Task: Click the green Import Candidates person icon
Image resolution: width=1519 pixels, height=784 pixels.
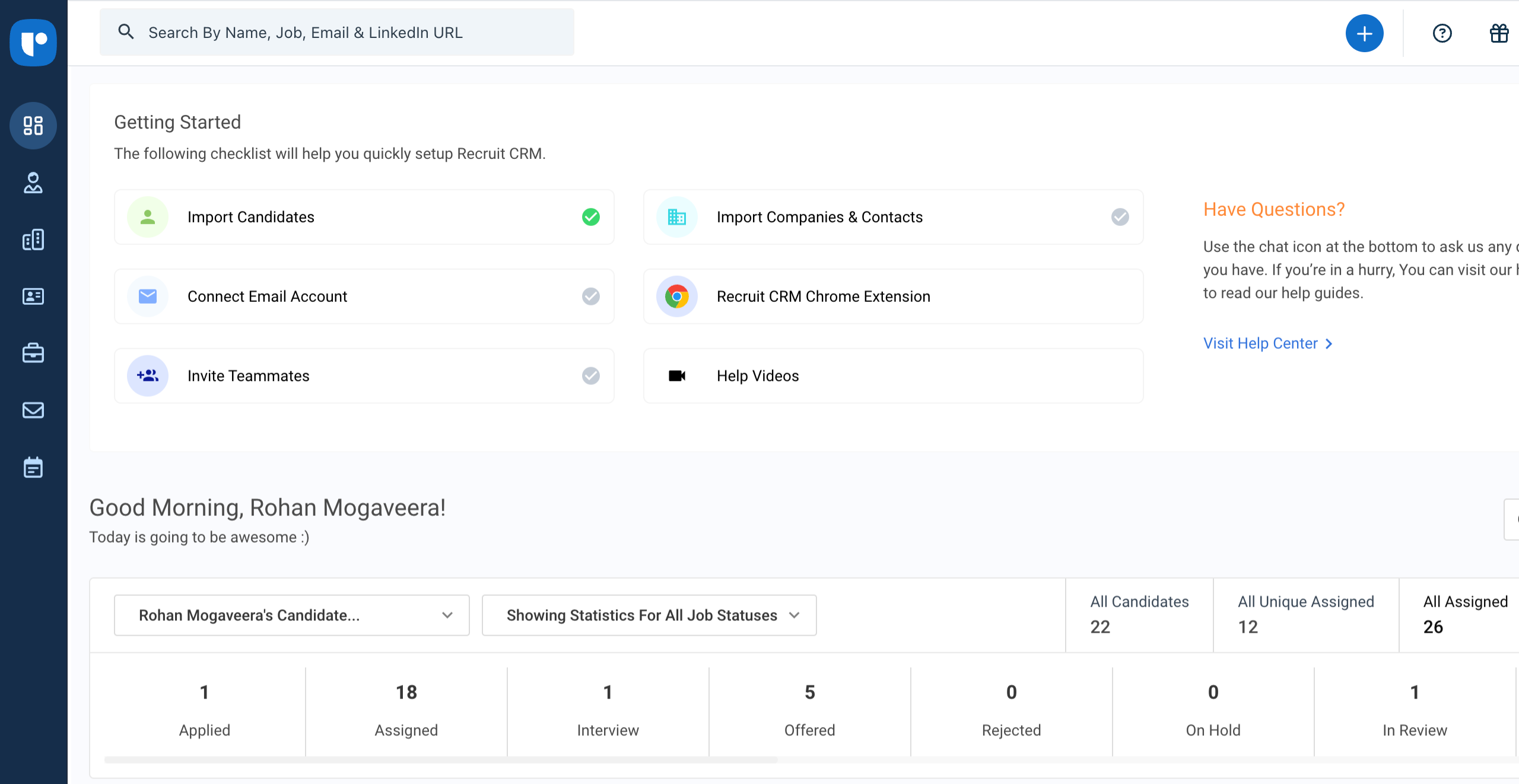Action: click(x=148, y=217)
